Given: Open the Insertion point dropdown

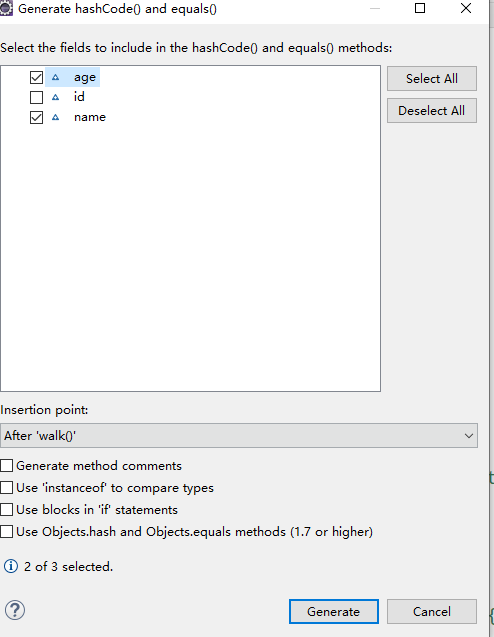Looking at the screenshot, I should coord(239,436).
